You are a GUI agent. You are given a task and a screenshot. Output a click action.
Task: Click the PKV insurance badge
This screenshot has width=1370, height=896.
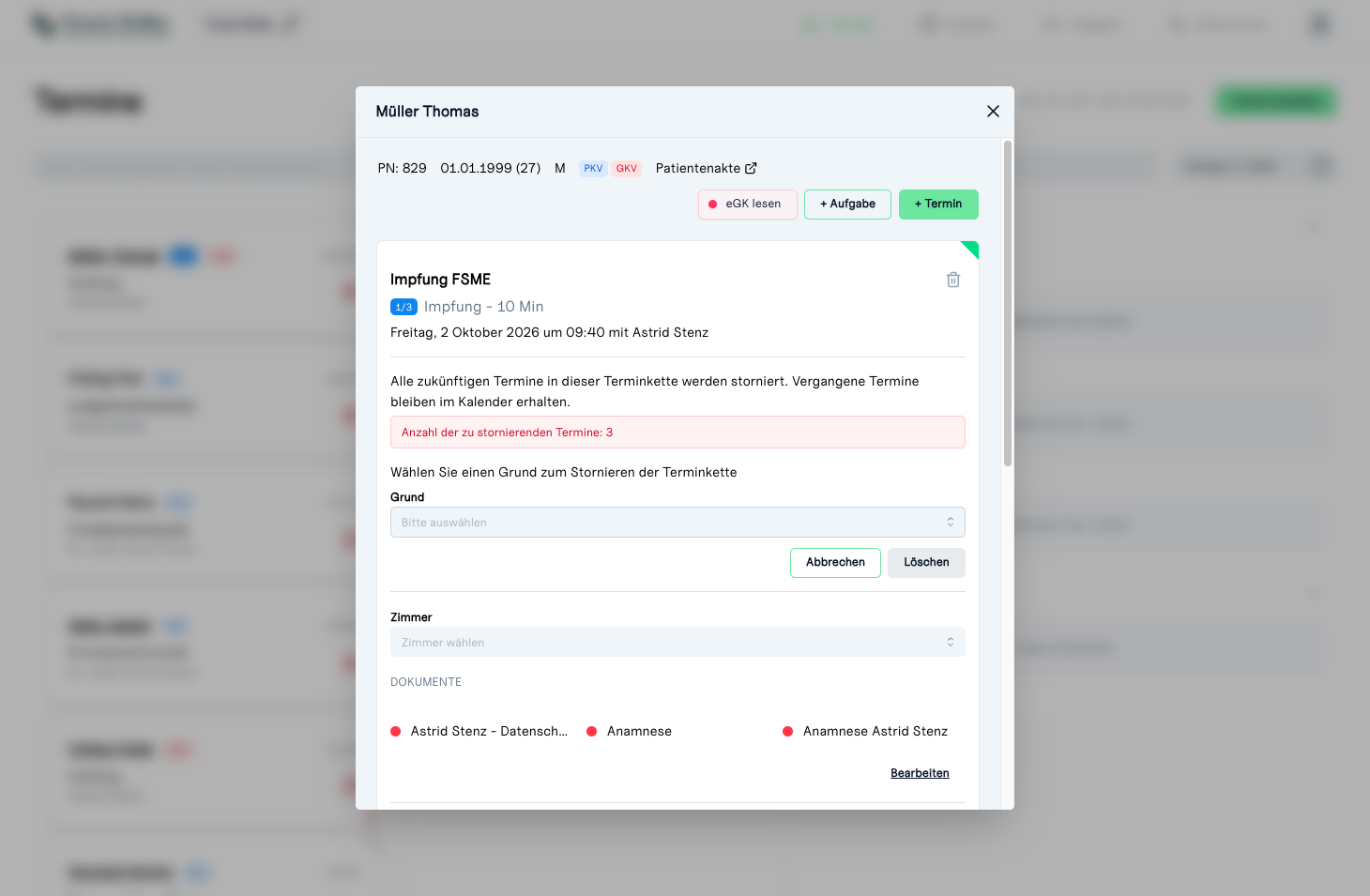[593, 169]
